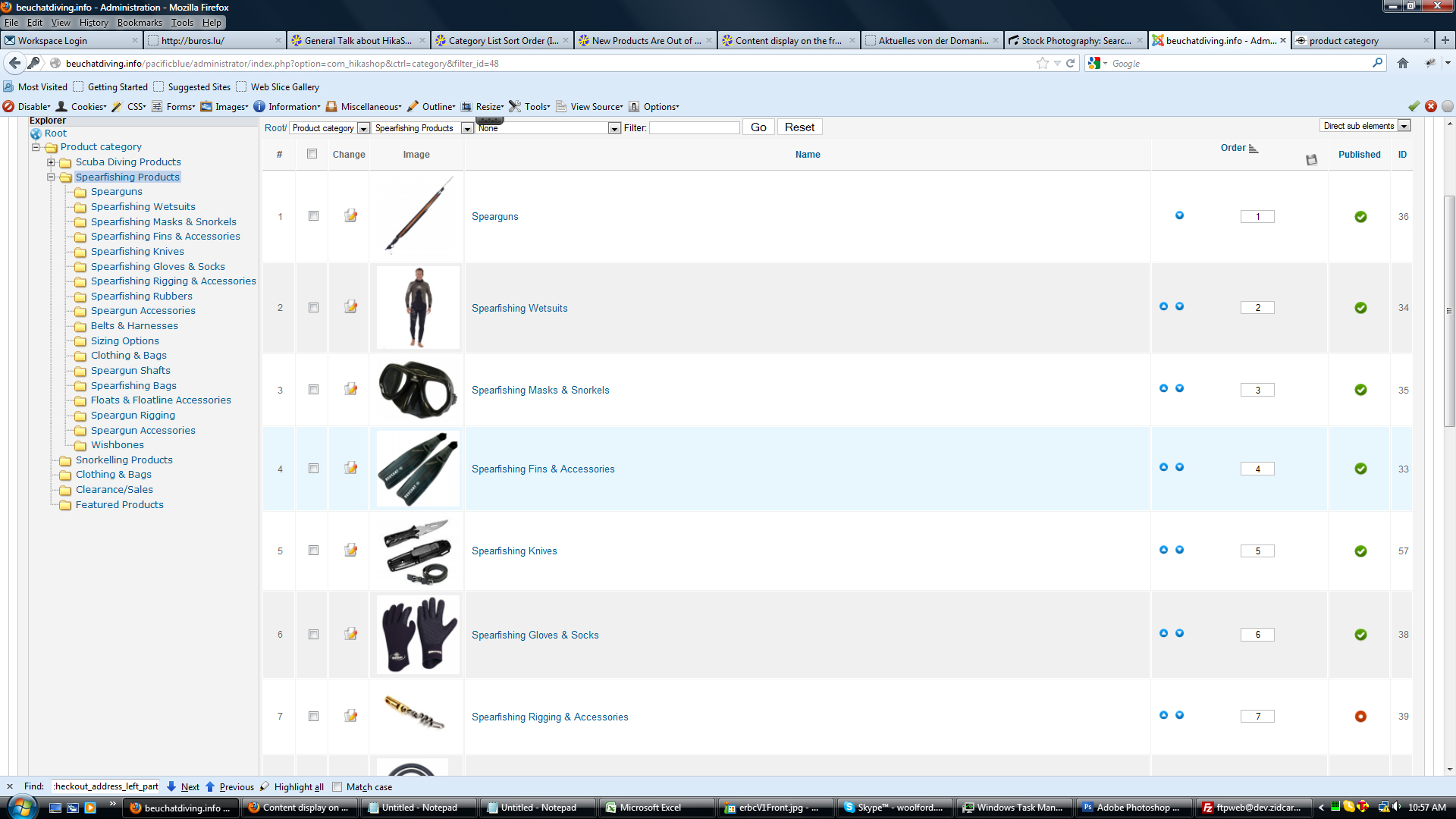Click the vertical page scrollbar thumb
Screen dimensions: 1456x819
pos(1449,311)
